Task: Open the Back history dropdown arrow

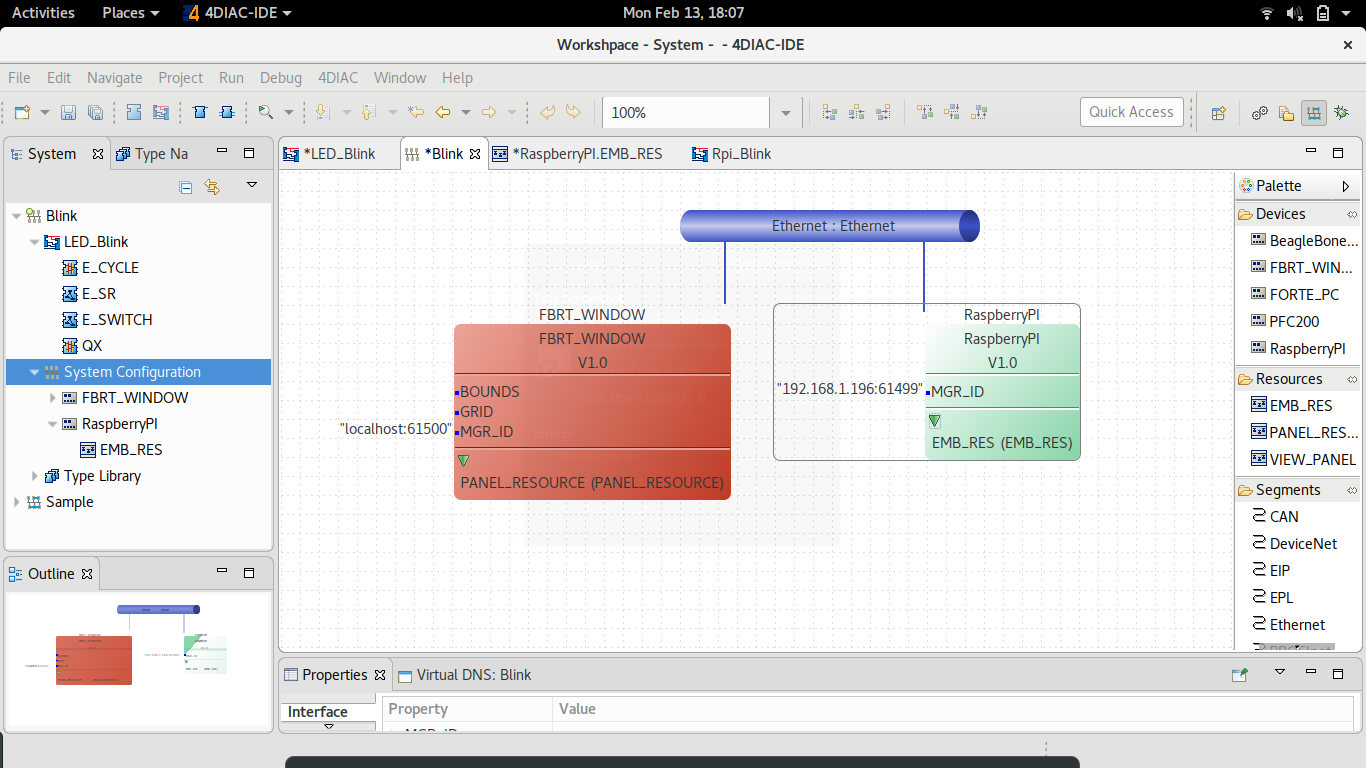Action: click(x=465, y=113)
